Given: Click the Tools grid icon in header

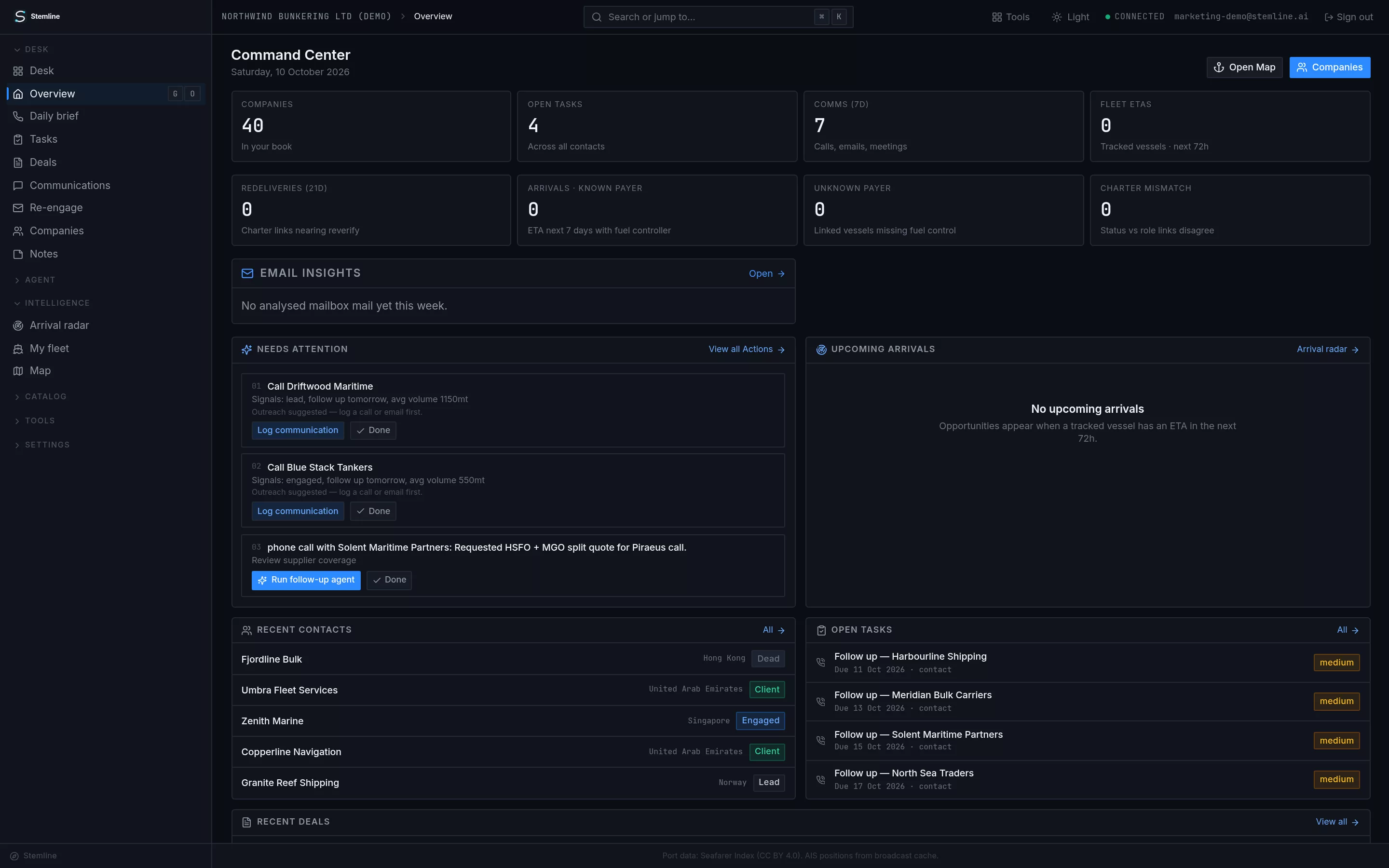Looking at the screenshot, I should click(996, 17).
